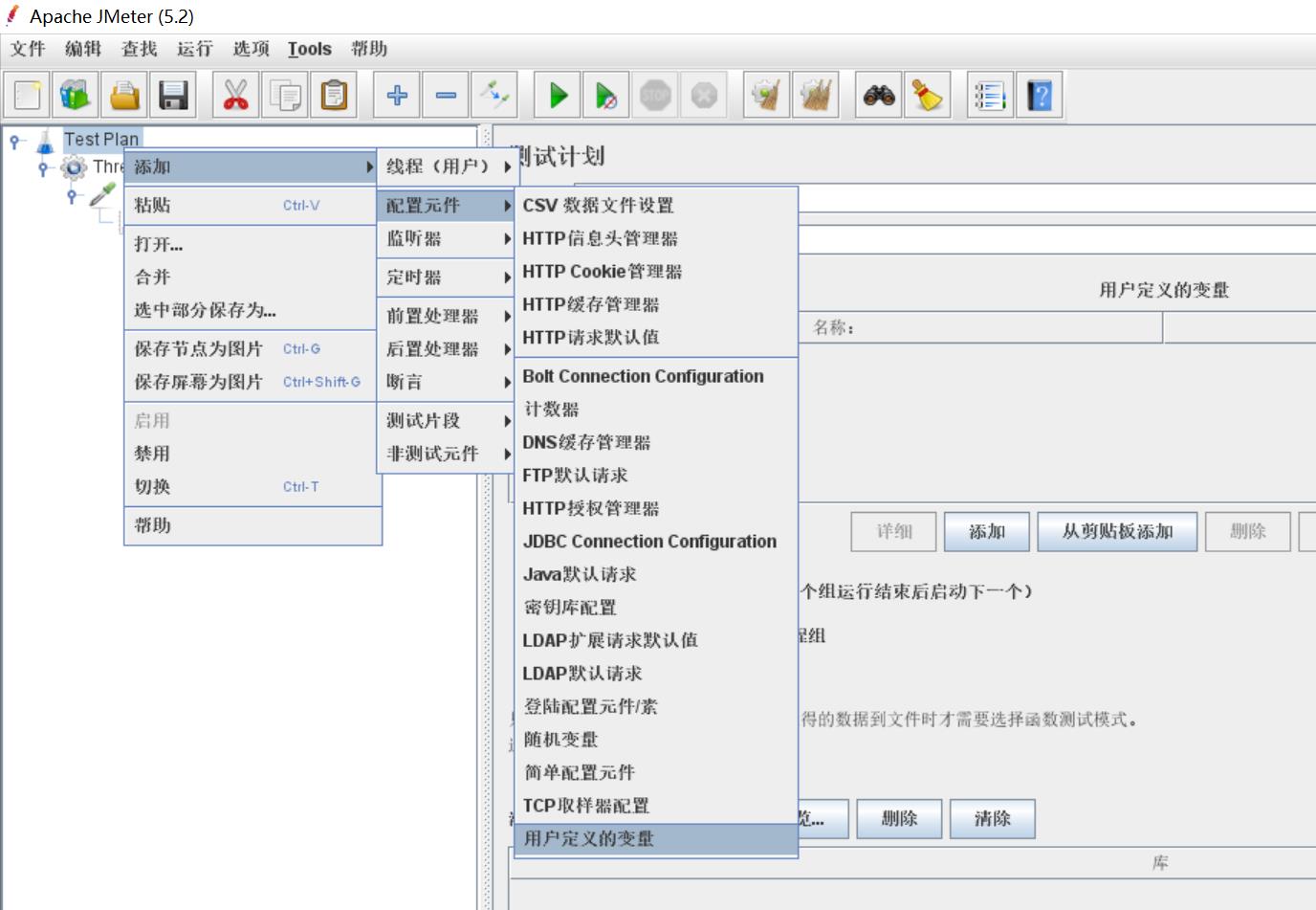Choose 随机变量 menu entry
This screenshot has height=910, width=1316.
656,740
